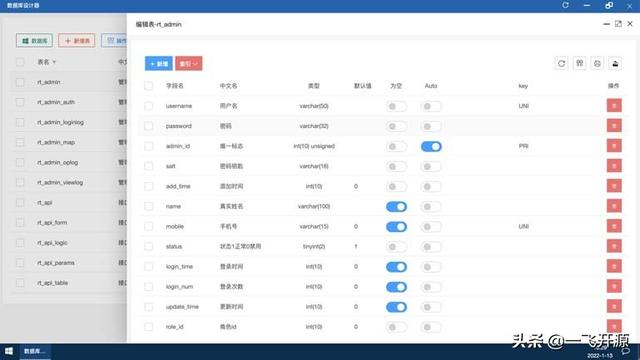This screenshot has width=640, height=360.
Task: Click the green database button
Action: coord(34,41)
